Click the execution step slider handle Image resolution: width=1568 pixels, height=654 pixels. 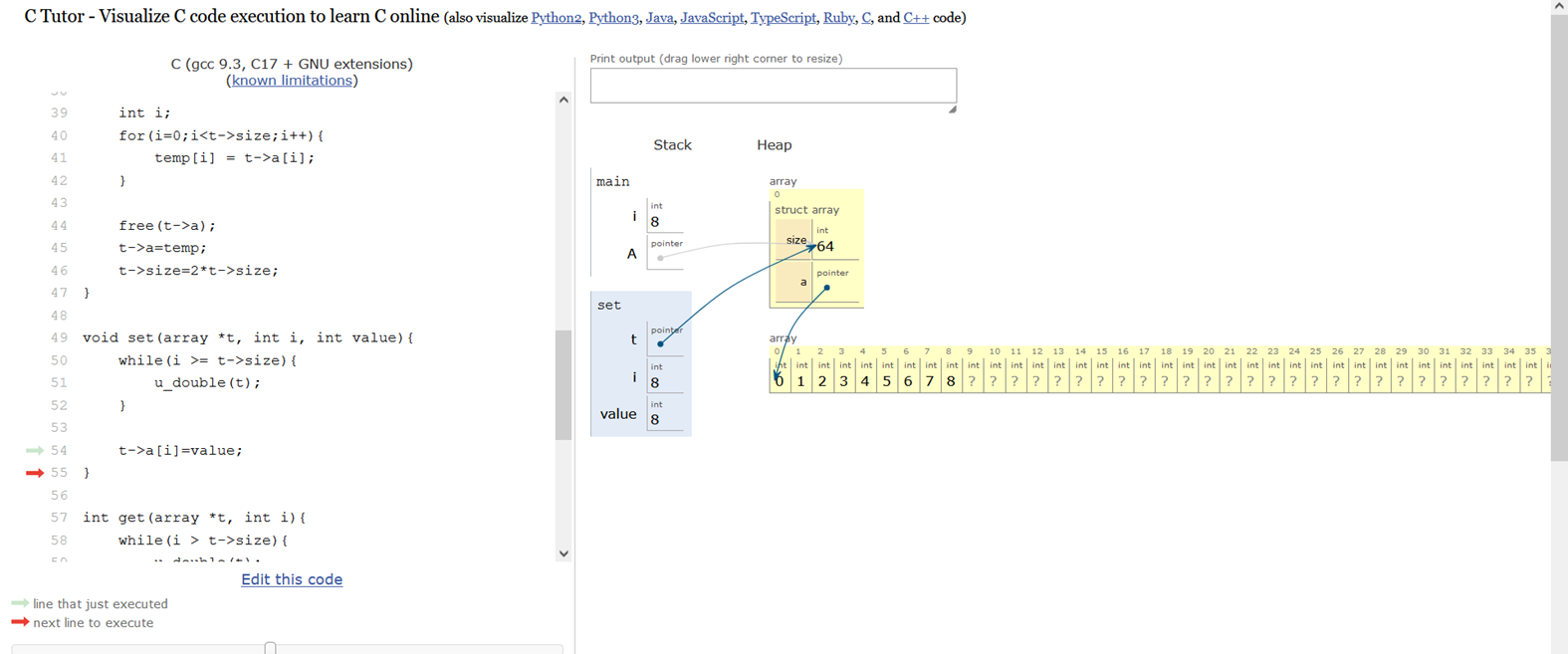[x=270, y=648]
